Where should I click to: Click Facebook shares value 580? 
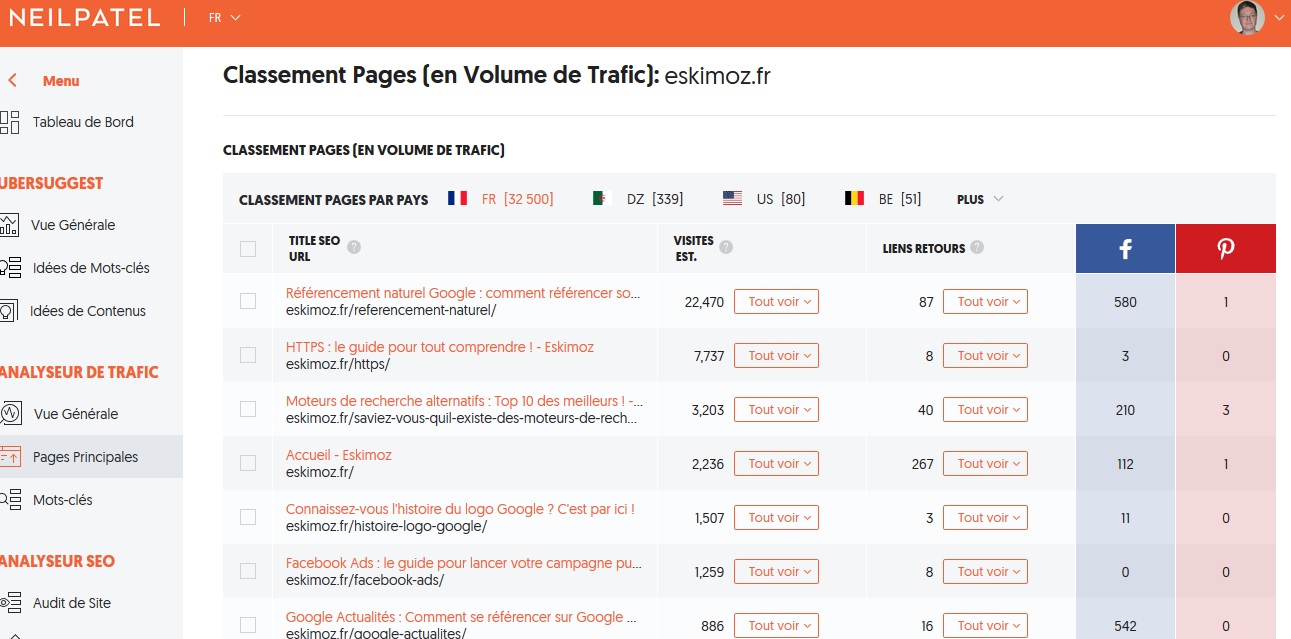pyautogui.click(x=1125, y=302)
